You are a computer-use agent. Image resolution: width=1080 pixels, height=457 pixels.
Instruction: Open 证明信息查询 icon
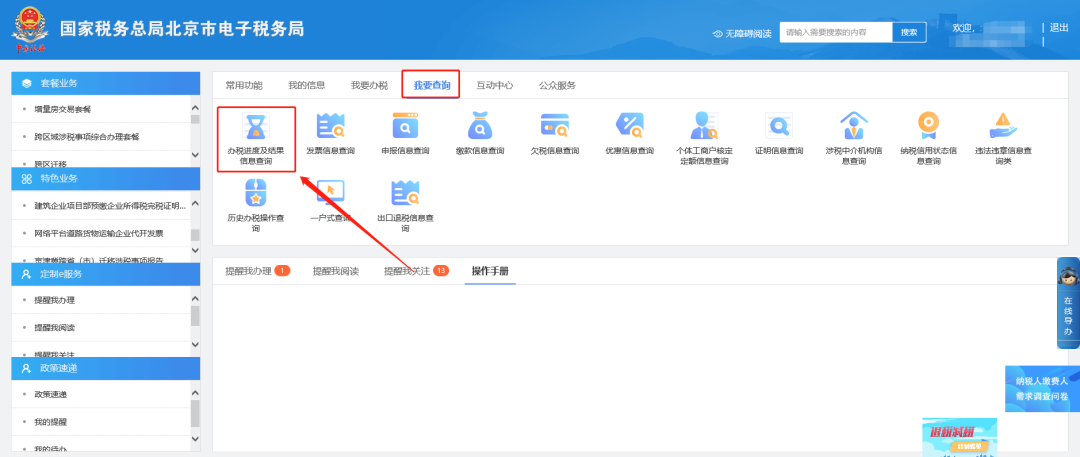pyautogui.click(x=779, y=125)
